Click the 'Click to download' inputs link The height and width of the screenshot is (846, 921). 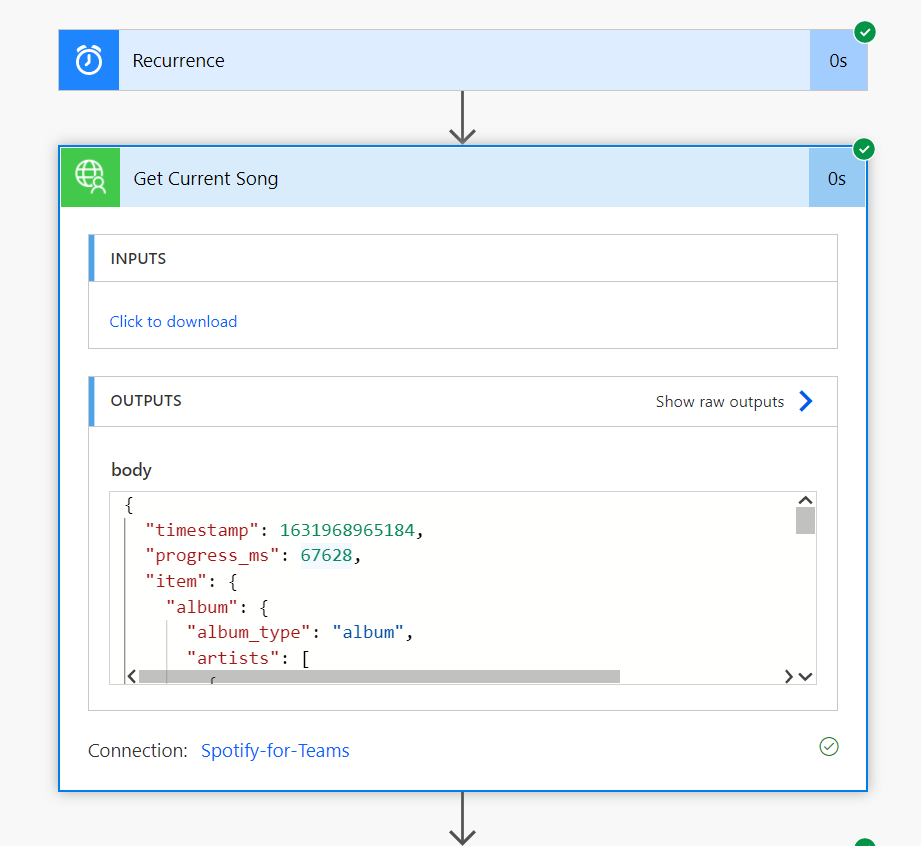(x=173, y=321)
